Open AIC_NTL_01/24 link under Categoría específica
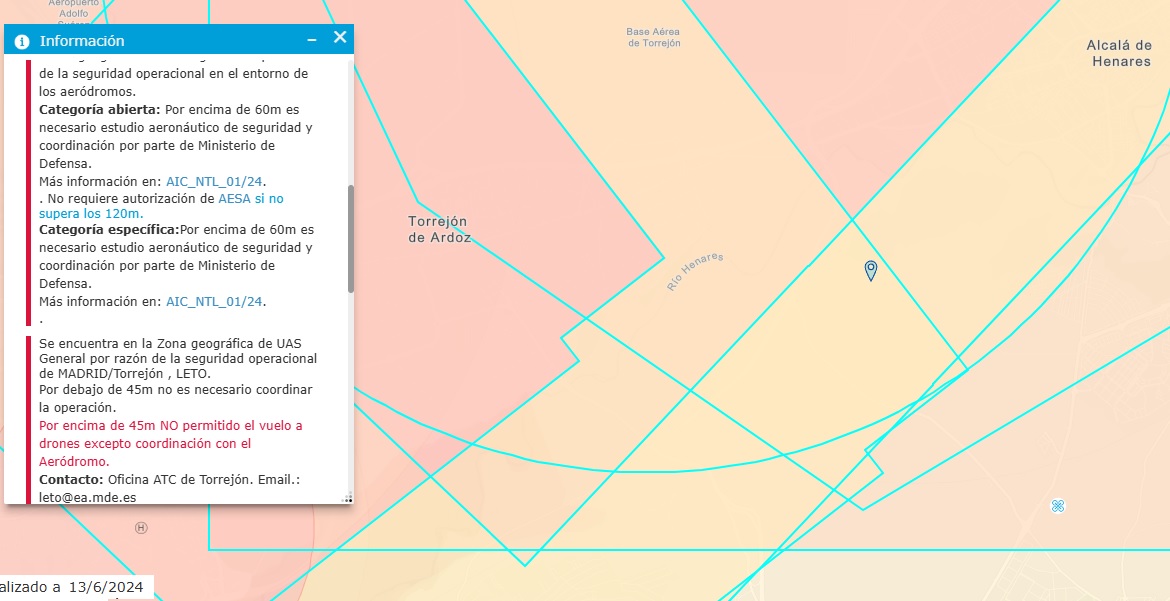The width and height of the screenshot is (1170, 601). tap(214, 301)
